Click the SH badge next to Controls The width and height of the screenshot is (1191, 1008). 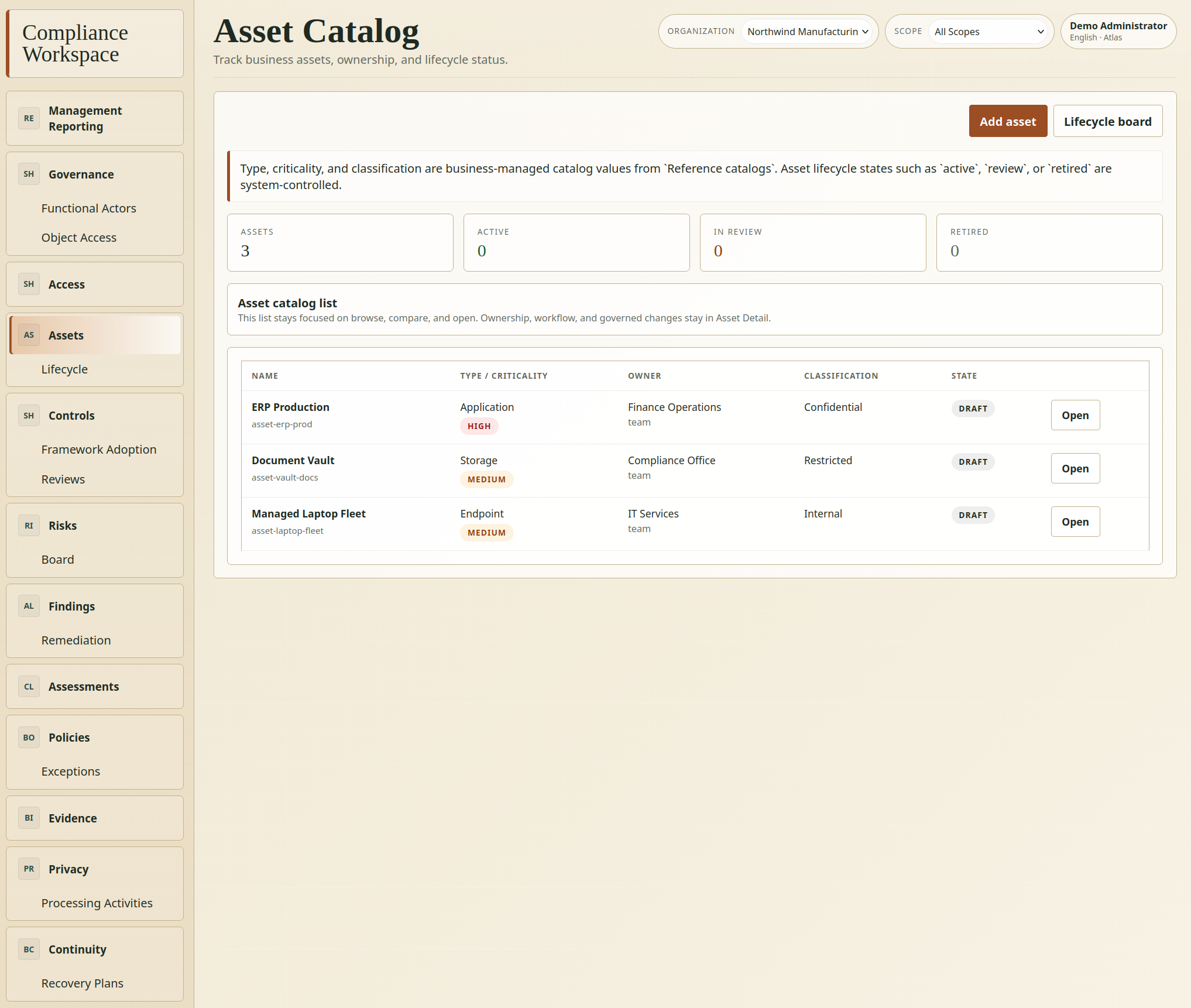(29, 416)
